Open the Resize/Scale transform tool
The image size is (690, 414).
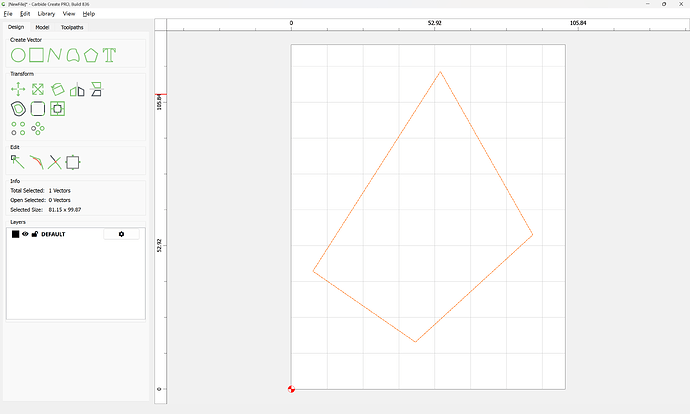pos(37,89)
